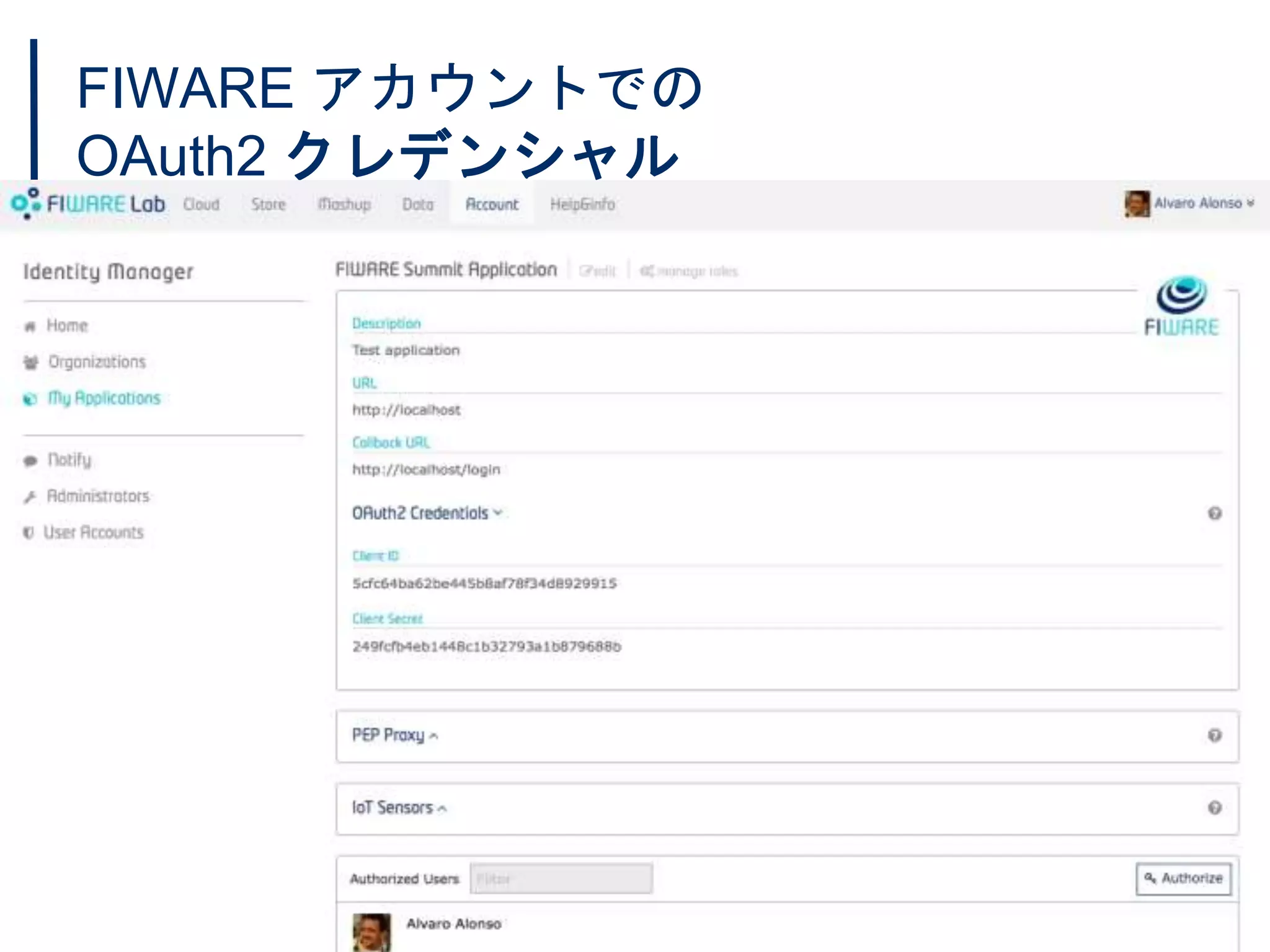Open Administrators in sidebar
The width and height of the screenshot is (1270, 952).
tap(98, 496)
